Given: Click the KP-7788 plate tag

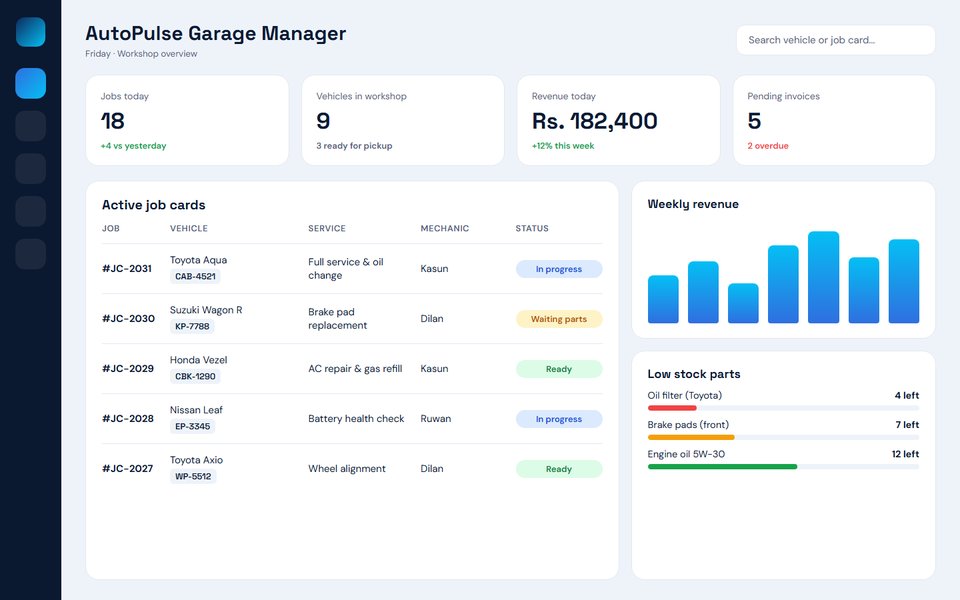Looking at the screenshot, I should (192, 326).
